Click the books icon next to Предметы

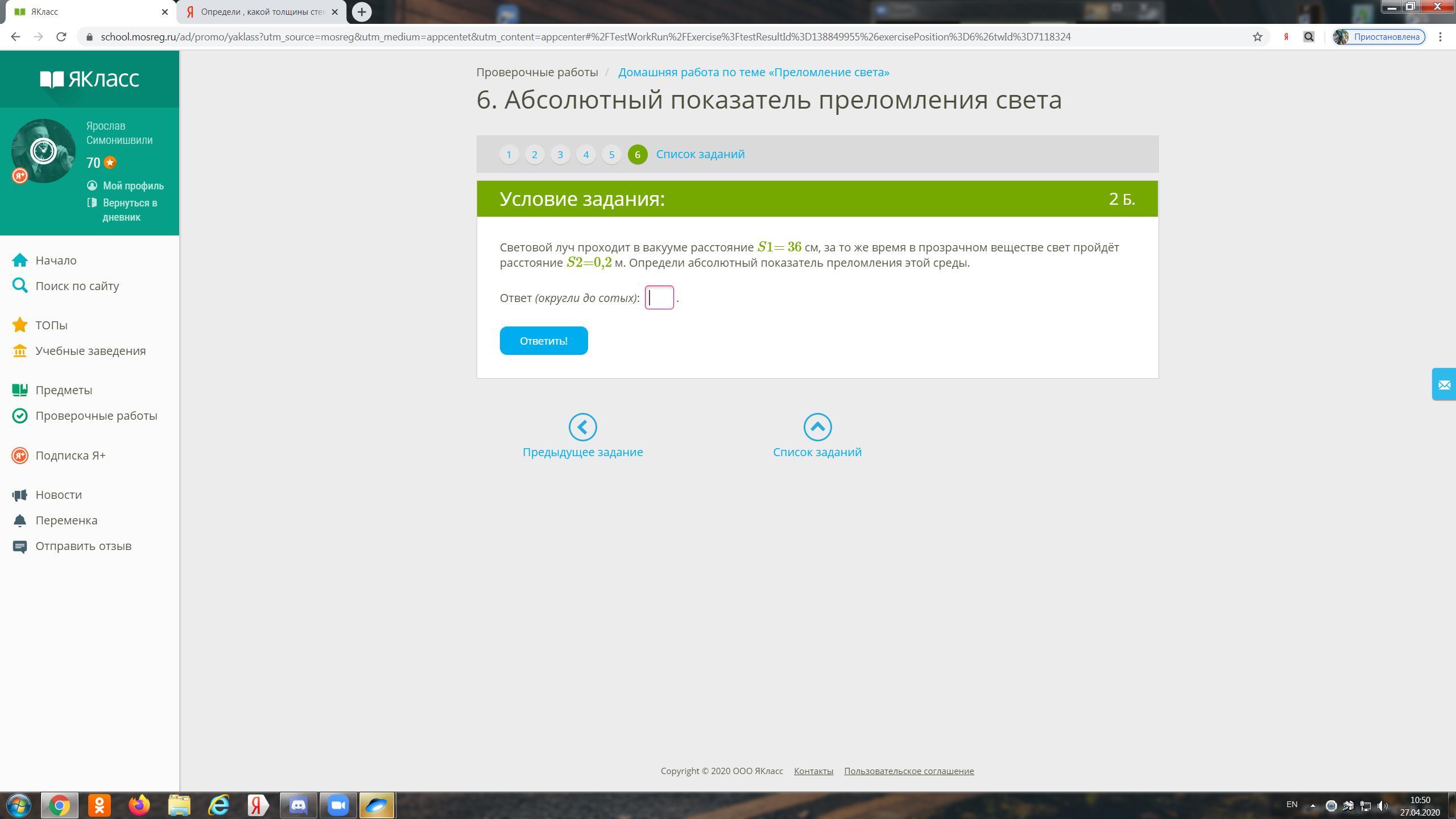tap(20, 390)
